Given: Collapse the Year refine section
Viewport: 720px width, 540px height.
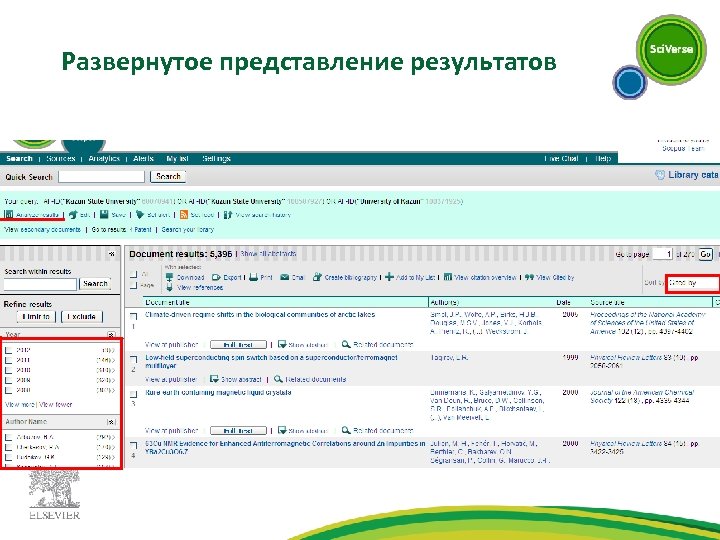Looking at the screenshot, I should [x=111, y=335].
